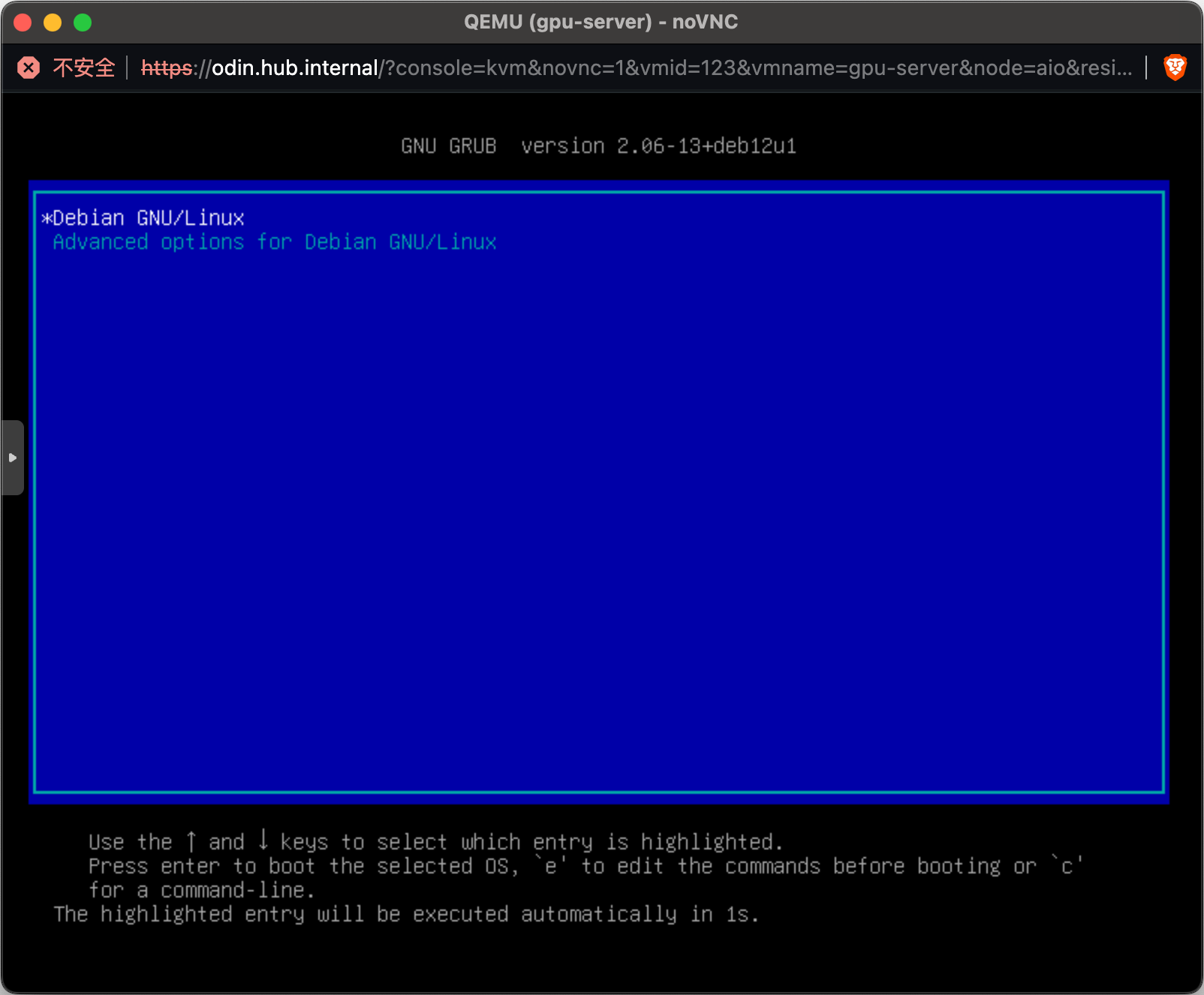
Task: Click the 'for a command-line.' hint line
Action: (202, 890)
